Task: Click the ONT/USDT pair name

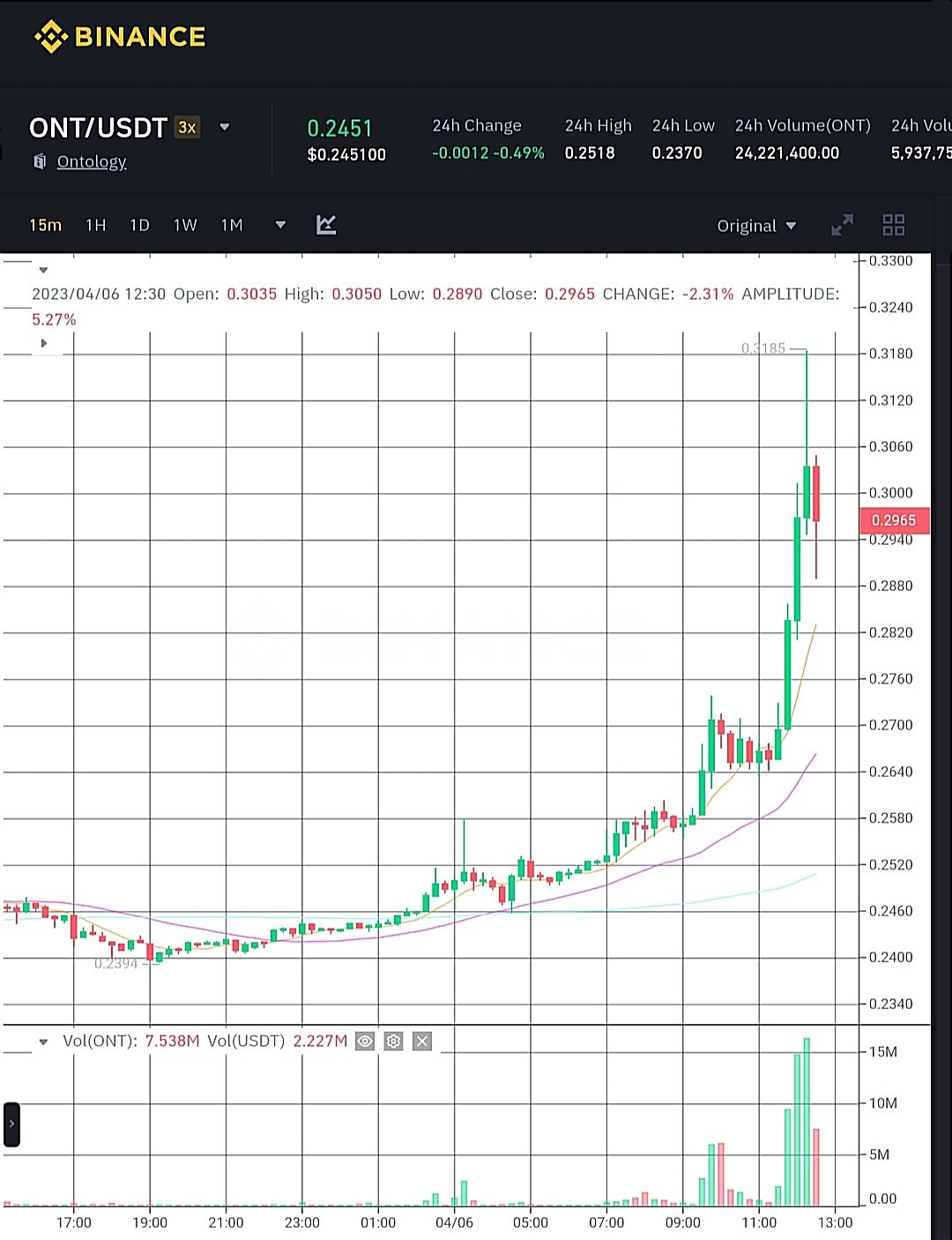Action: [x=98, y=128]
